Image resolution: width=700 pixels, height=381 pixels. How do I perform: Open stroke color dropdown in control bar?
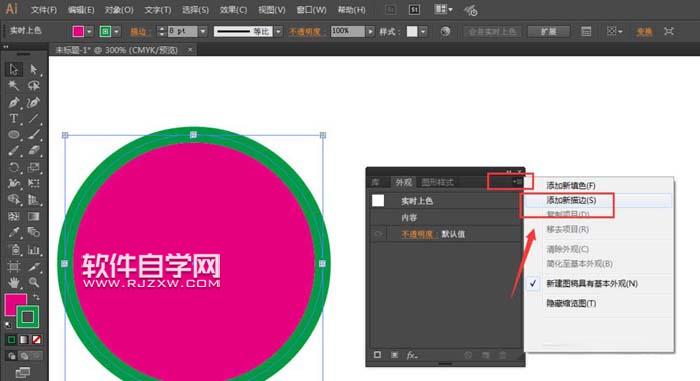click(117, 31)
